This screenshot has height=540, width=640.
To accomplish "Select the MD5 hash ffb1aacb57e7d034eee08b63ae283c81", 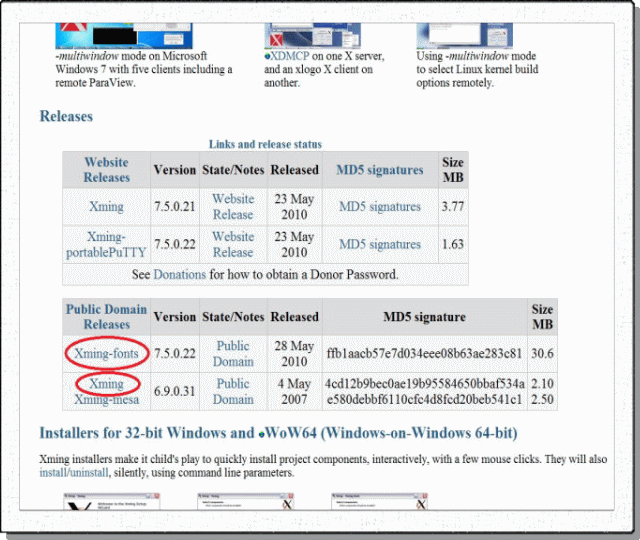I will tap(424, 353).
